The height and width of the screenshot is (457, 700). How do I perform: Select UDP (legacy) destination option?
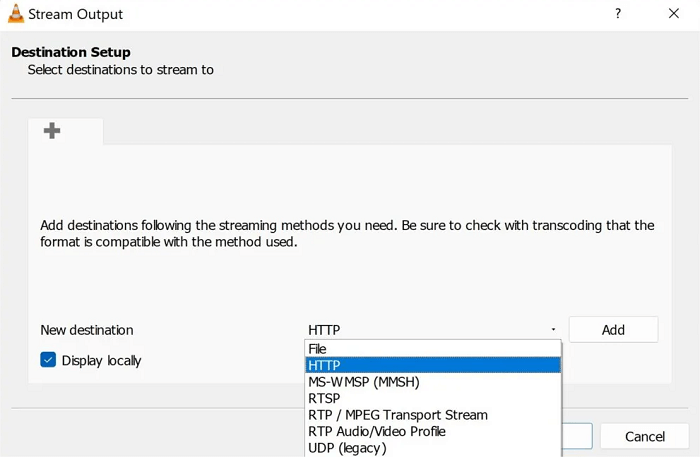[x=433, y=448]
